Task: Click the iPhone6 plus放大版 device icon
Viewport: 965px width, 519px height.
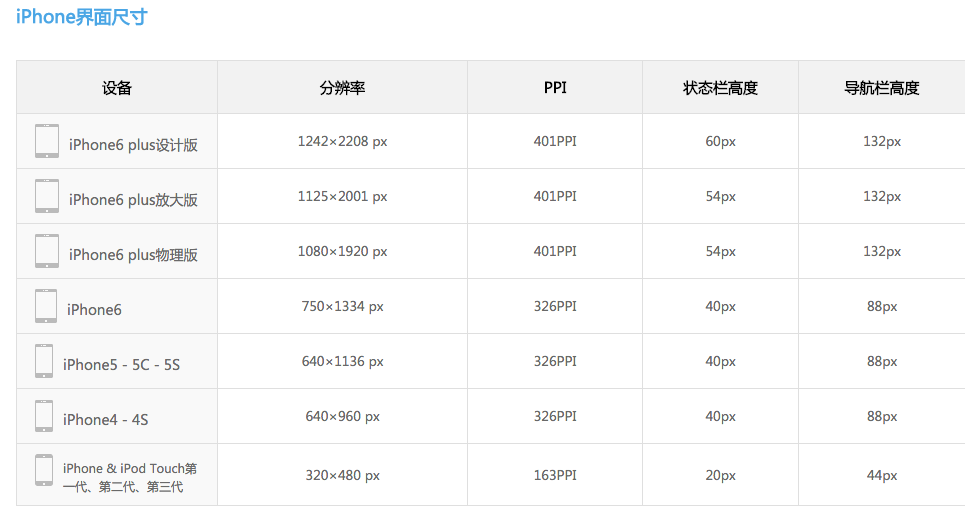Action: point(47,196)
